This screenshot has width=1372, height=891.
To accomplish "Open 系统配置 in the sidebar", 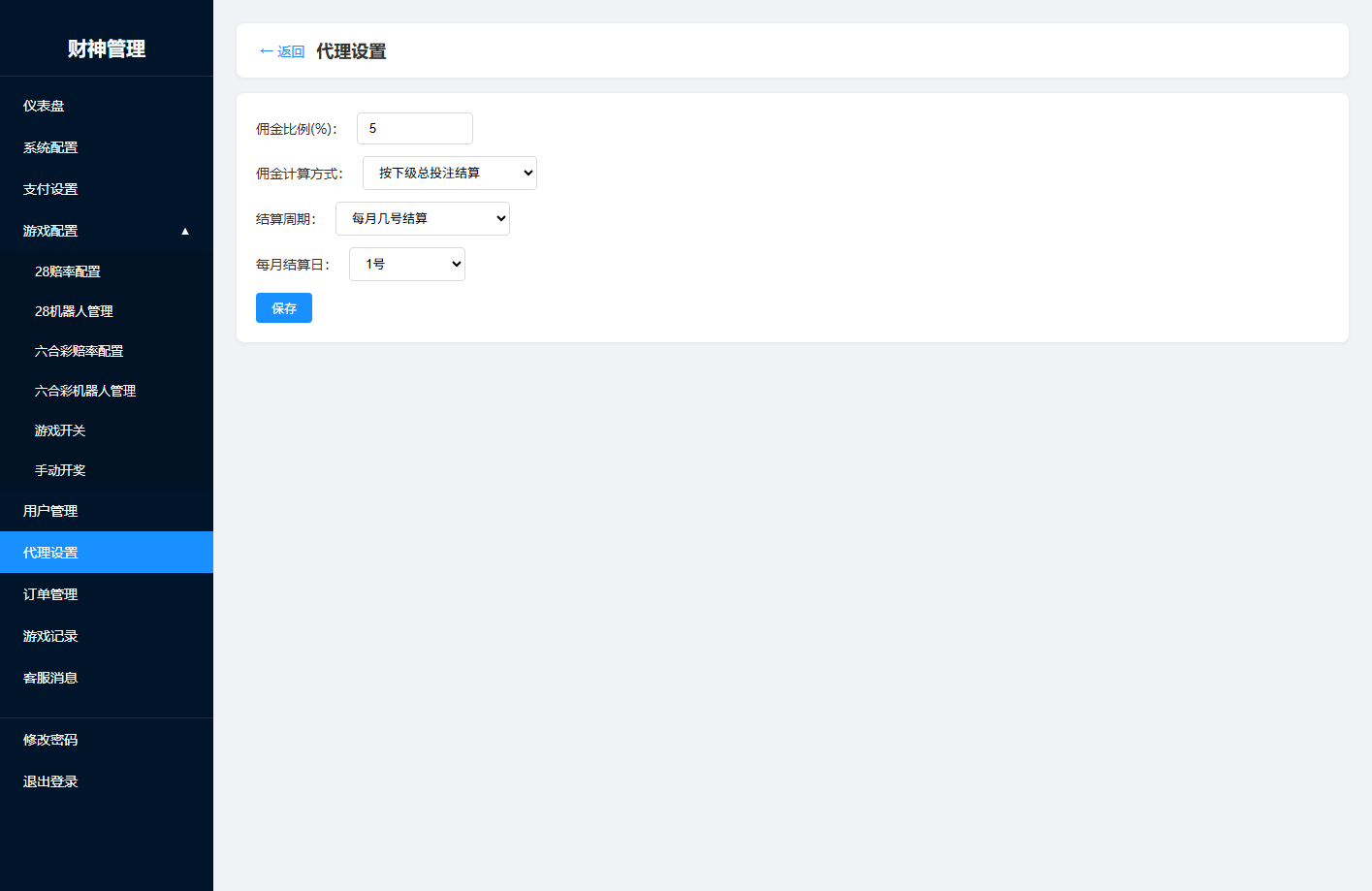I will [107, 147].
